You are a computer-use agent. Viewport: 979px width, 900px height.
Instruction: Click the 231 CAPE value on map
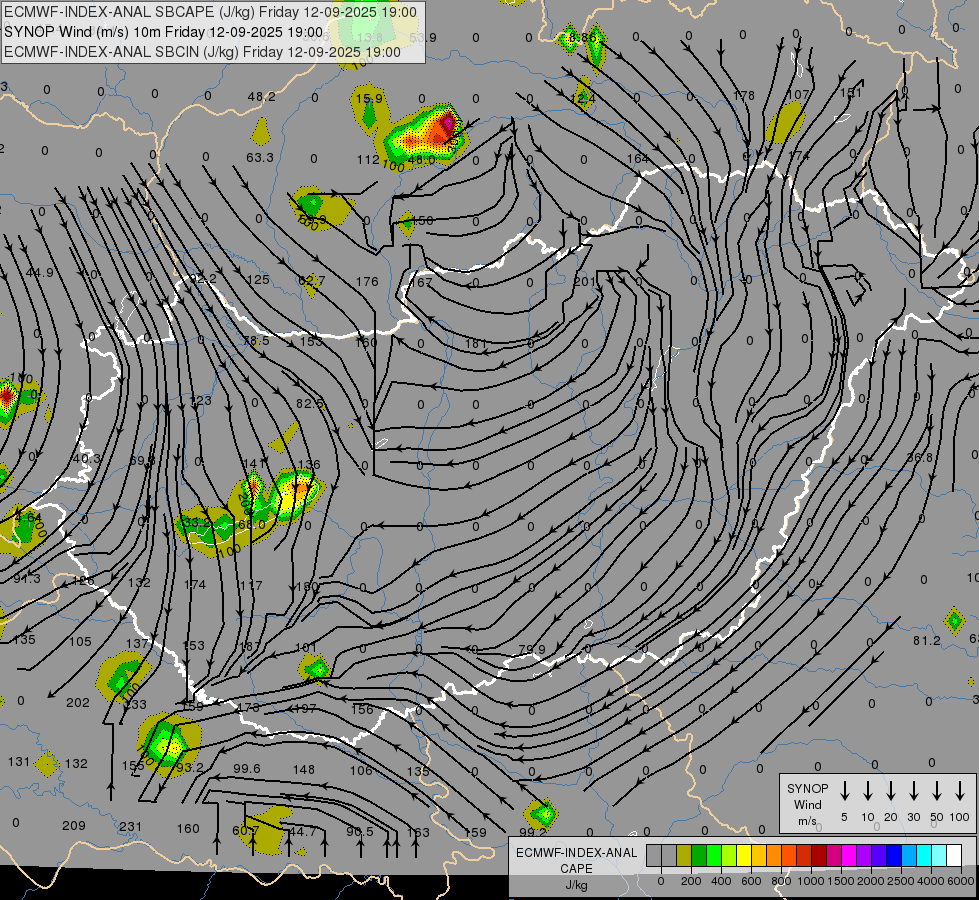coord(130,827)
